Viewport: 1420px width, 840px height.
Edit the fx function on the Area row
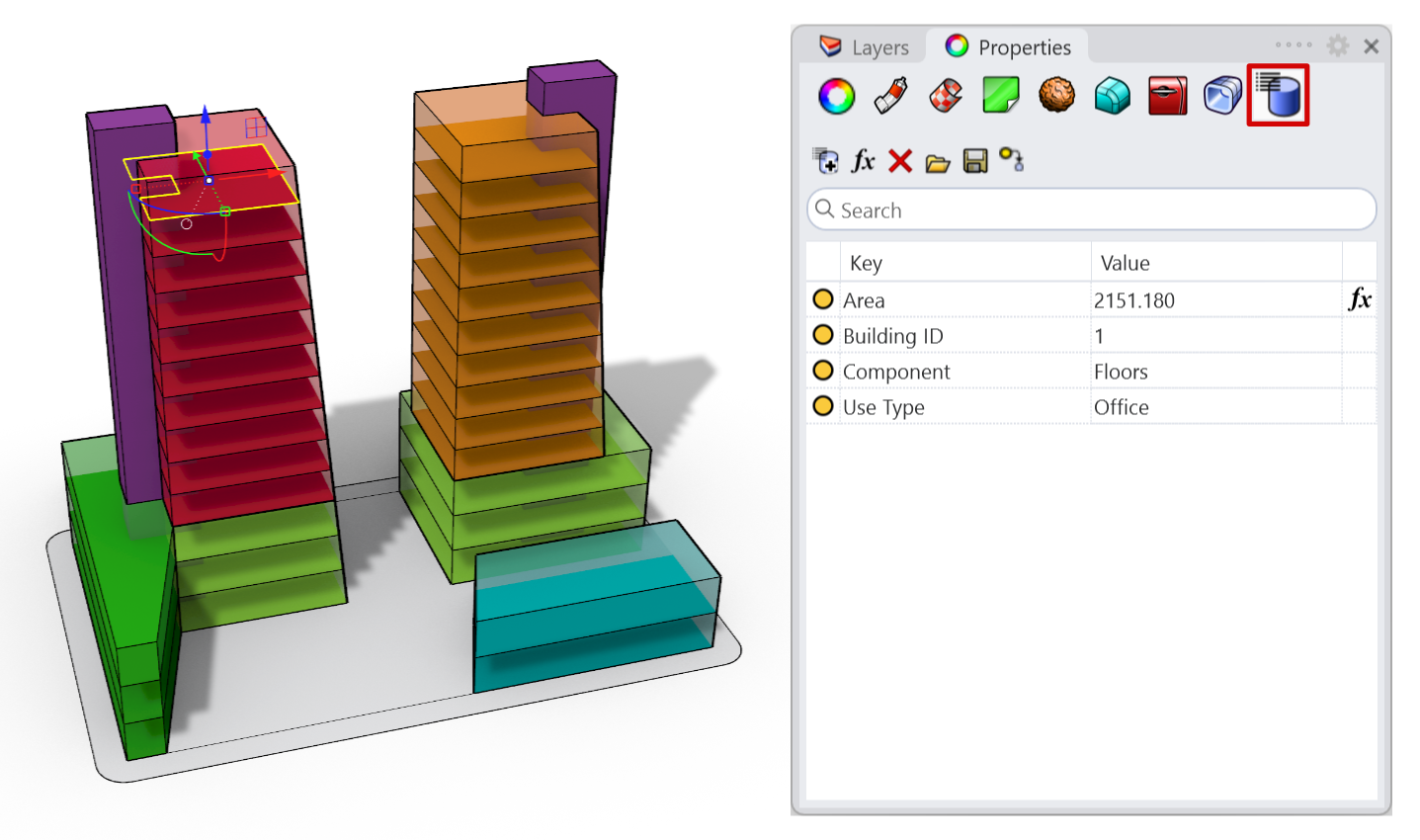[1360, 298]
